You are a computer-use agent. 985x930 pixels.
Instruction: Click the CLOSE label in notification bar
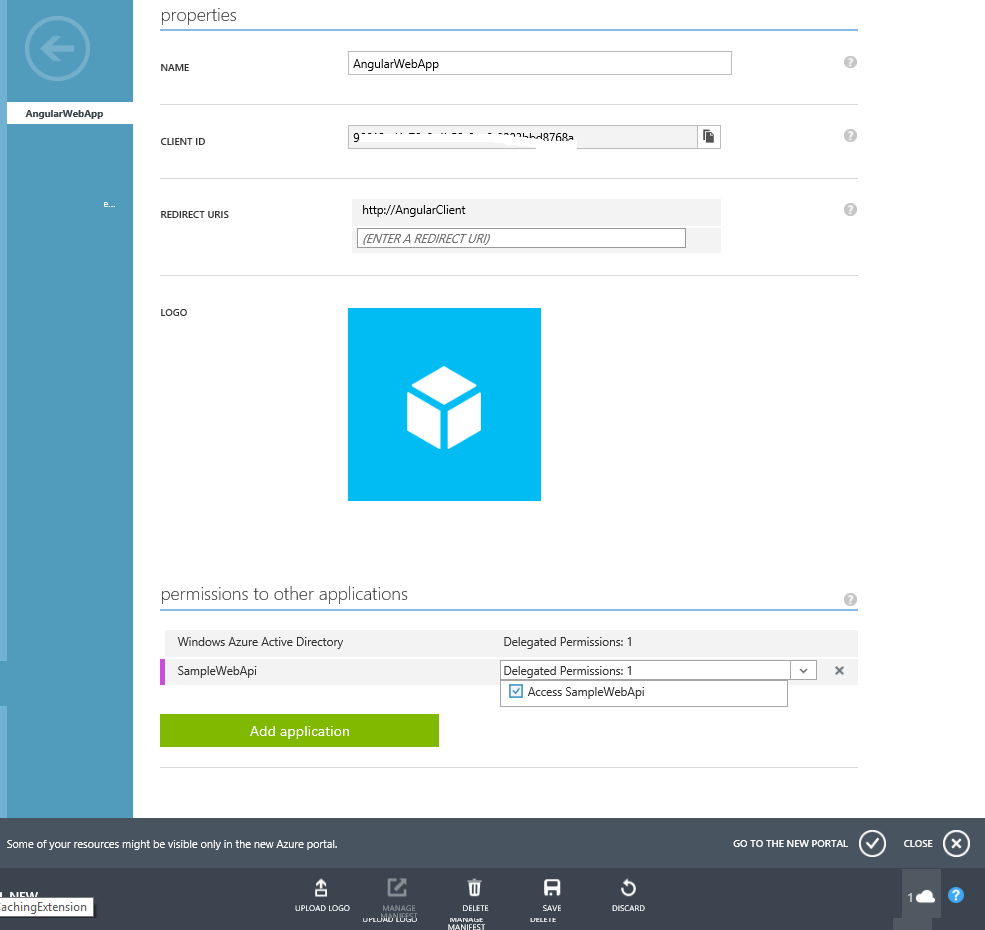click(x=918, y=843)
